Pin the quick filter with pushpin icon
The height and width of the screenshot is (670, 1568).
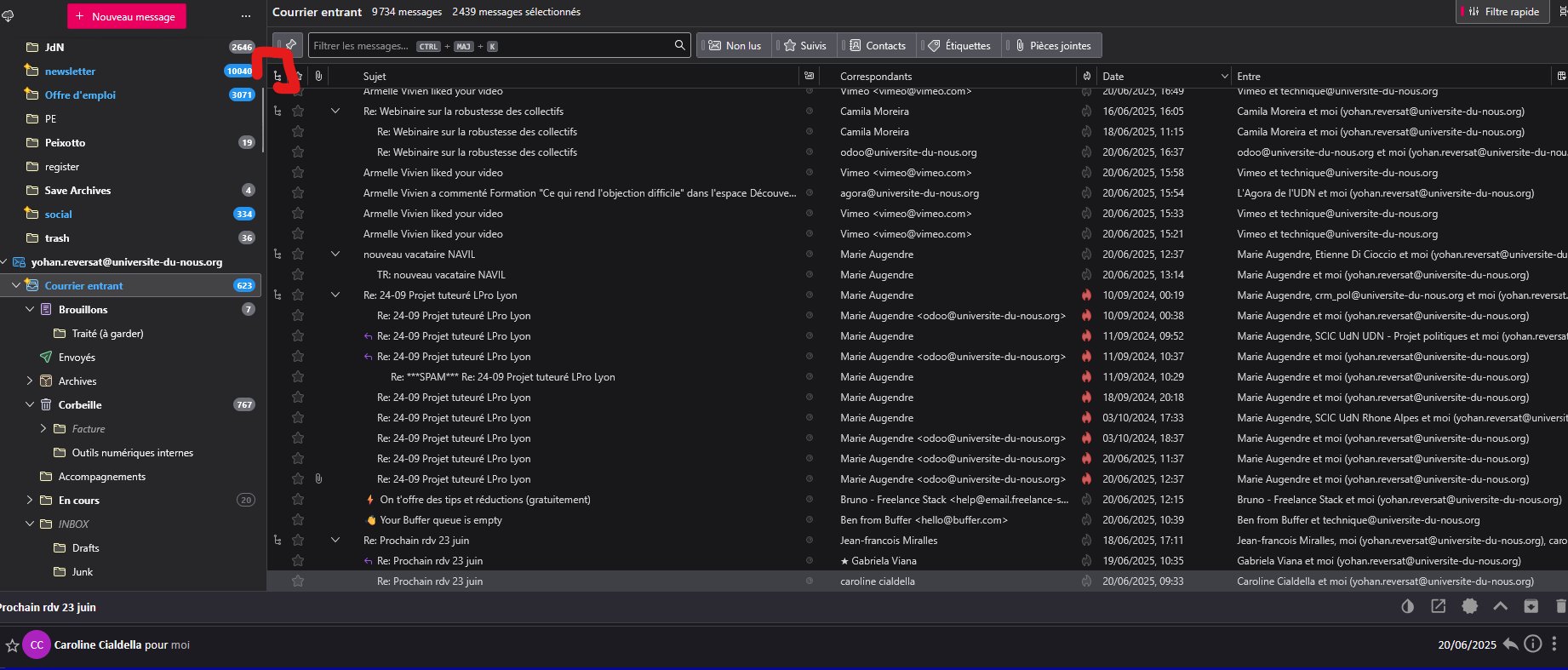coord(289,45)
